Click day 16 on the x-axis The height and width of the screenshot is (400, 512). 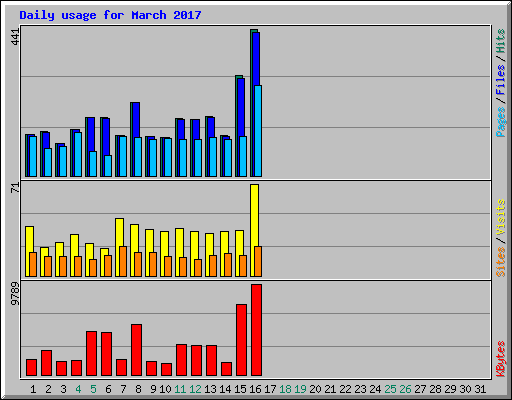[x=255, y=389]
